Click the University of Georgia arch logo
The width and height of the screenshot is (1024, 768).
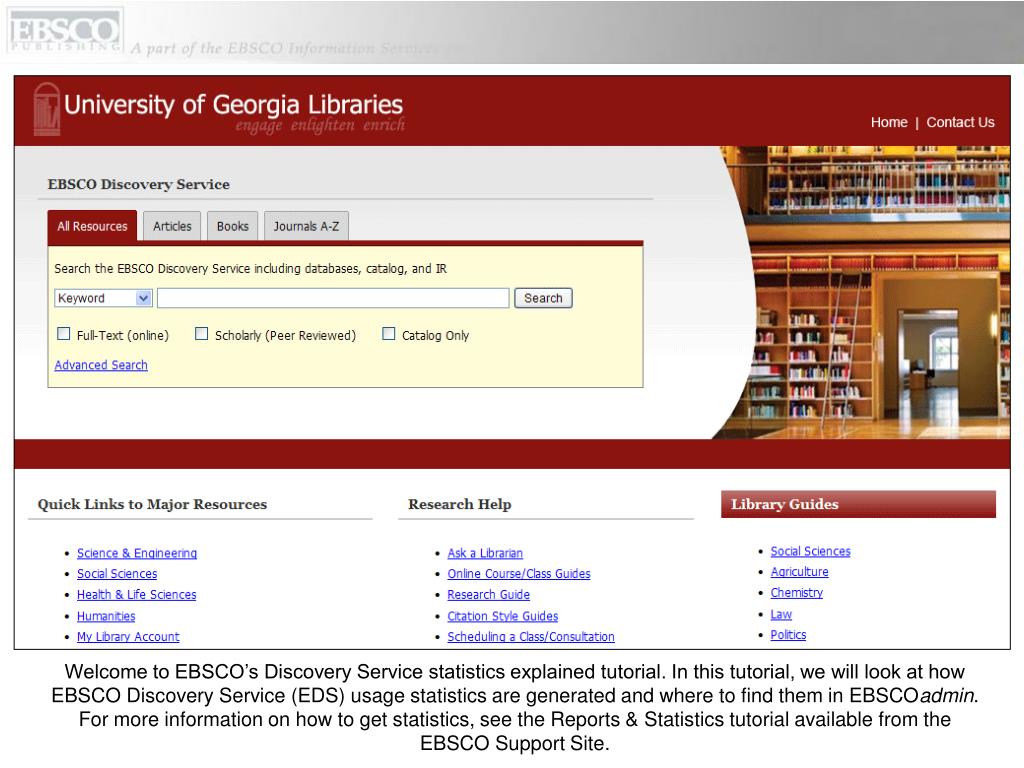(x=46, y=109)
